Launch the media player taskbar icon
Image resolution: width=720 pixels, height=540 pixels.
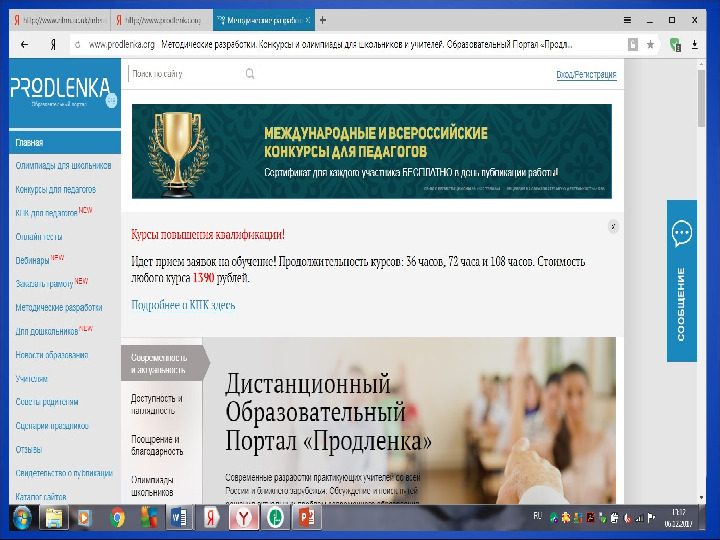click(84, 518)
